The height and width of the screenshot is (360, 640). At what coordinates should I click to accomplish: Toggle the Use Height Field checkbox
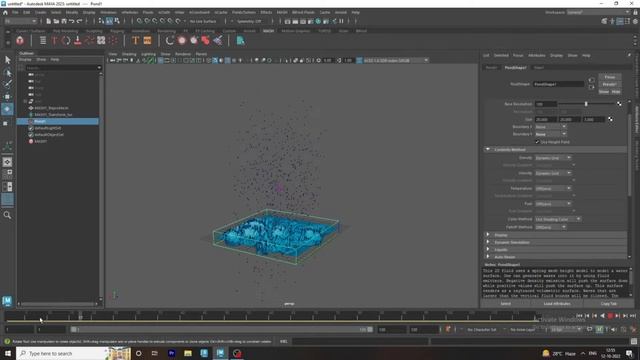click(x=537, y=142)
